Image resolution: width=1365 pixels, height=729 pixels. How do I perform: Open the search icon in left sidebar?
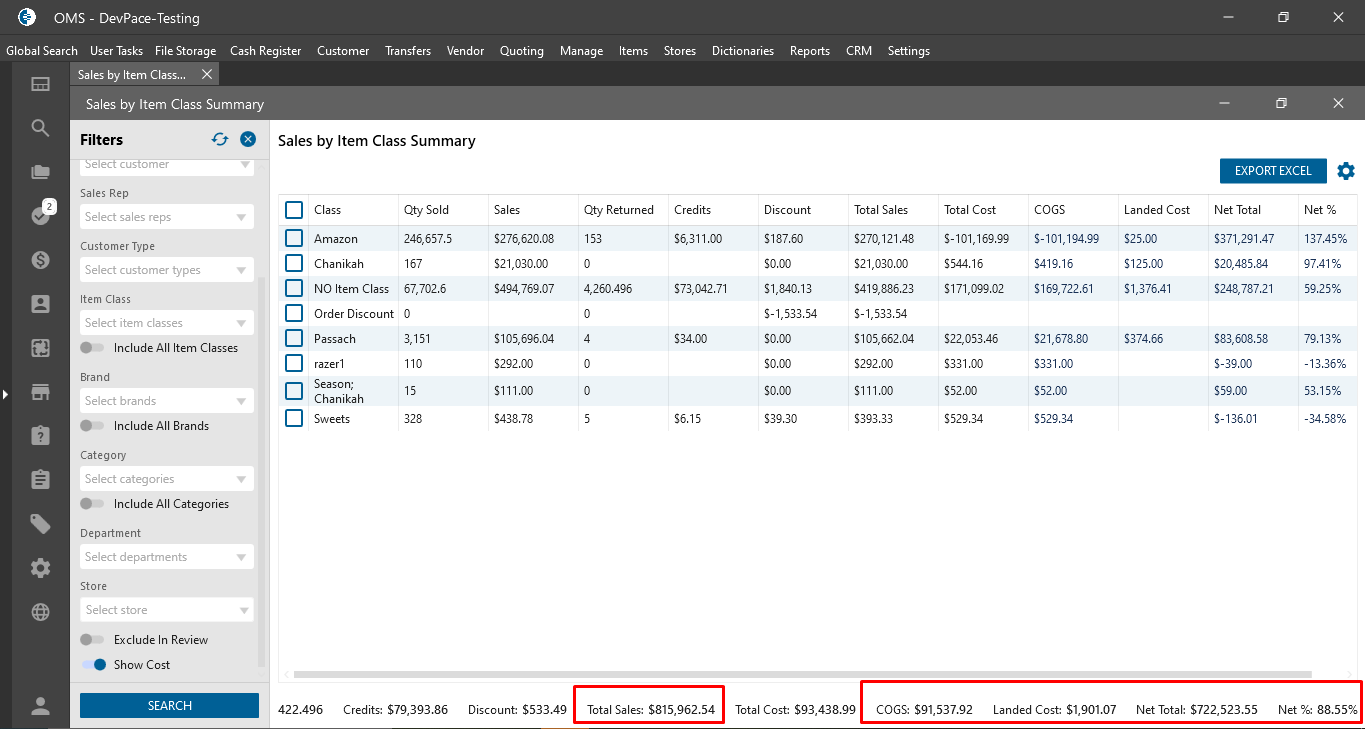point(40,128)
